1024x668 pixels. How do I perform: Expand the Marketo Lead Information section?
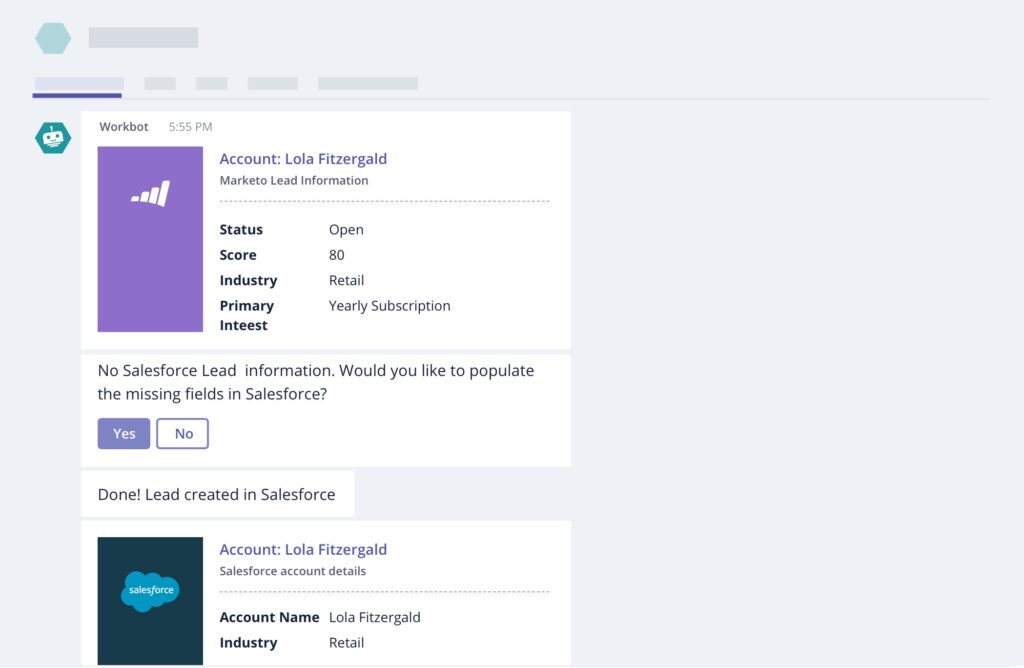point(293,180)
